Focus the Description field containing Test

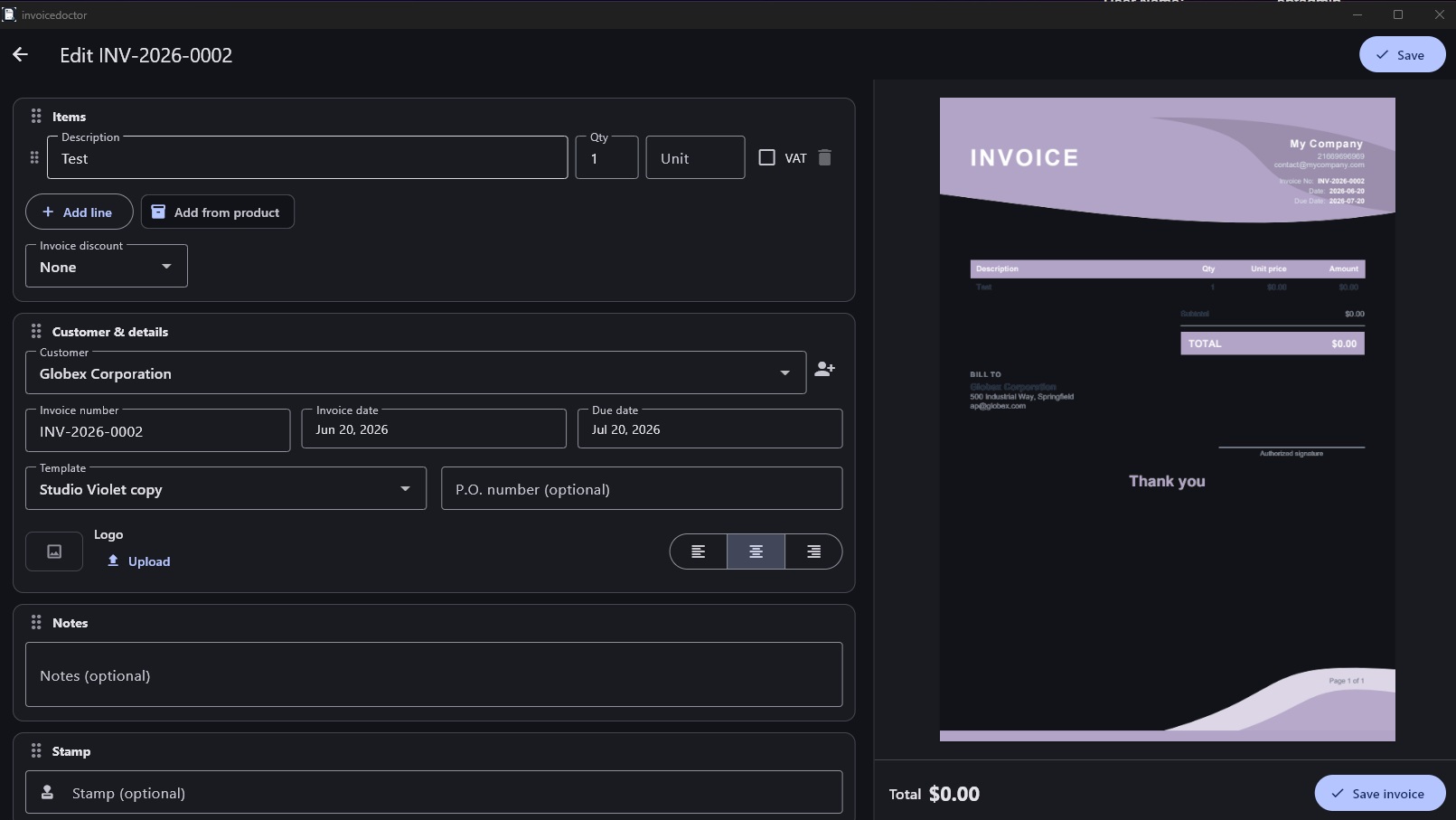307,157
